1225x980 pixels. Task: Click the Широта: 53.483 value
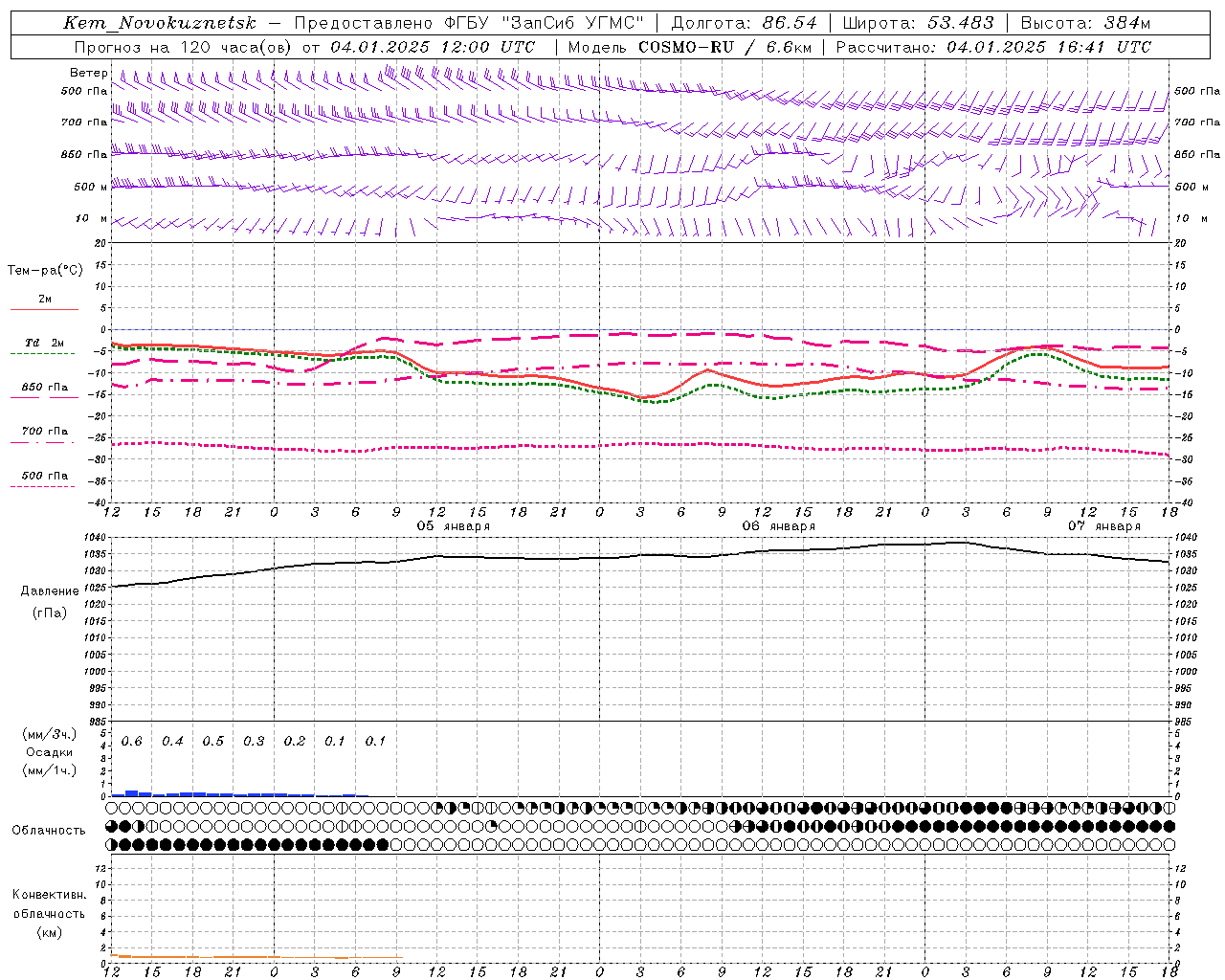(919, 23)
